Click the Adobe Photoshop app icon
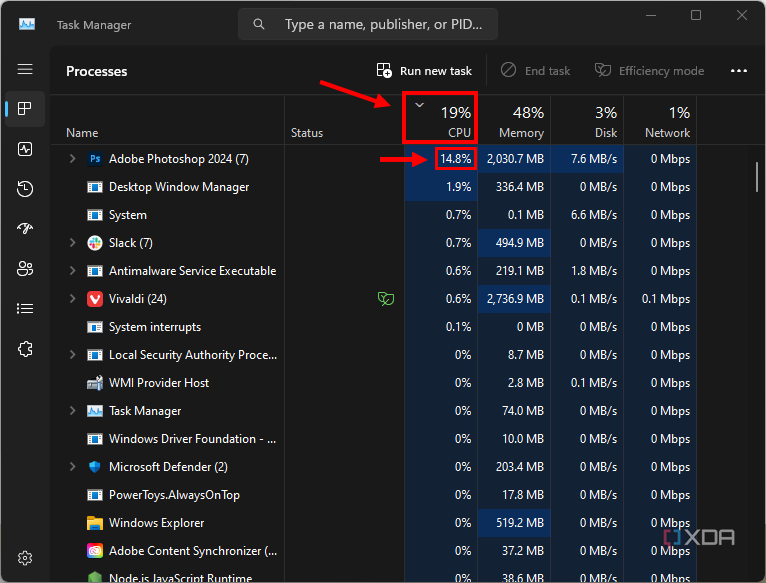The height and width of the screenshot is (583, 766). click(95, 159)
